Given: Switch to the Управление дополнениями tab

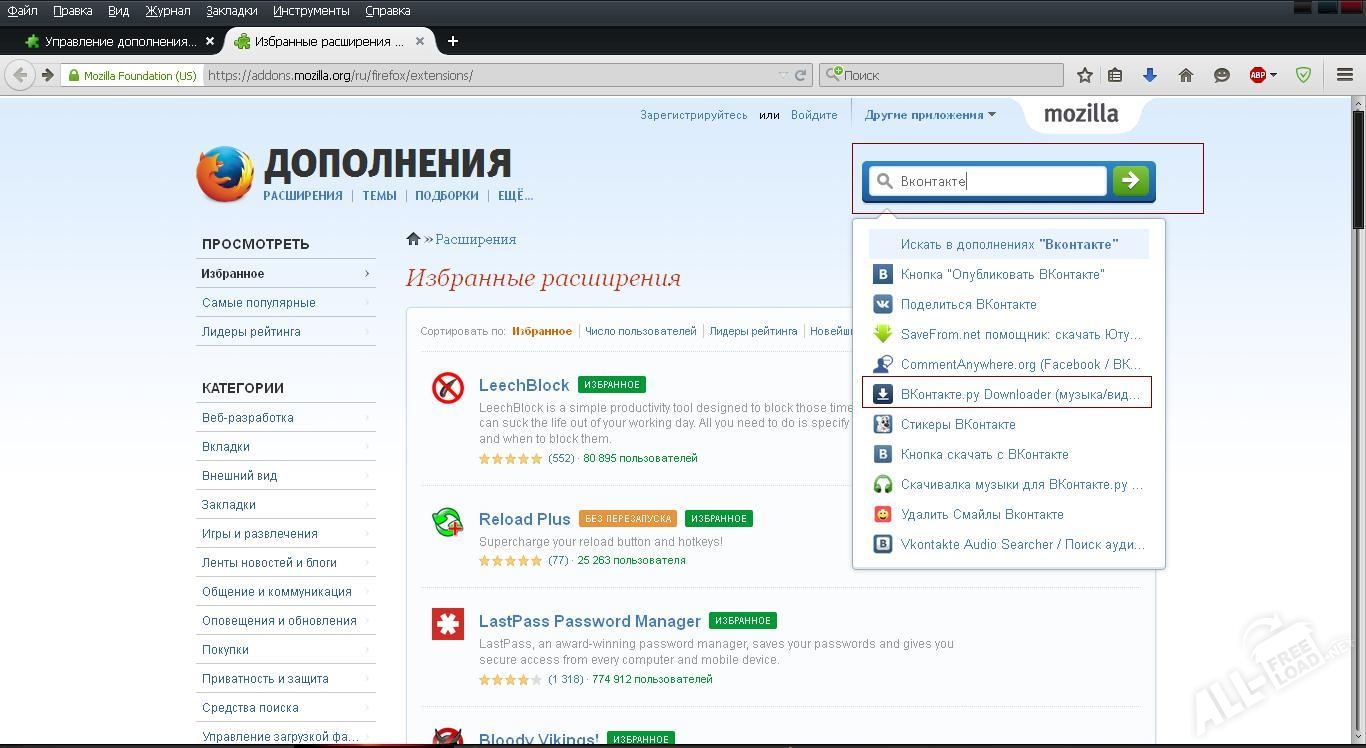Looking at the screenshot, I should click(120, 41).
